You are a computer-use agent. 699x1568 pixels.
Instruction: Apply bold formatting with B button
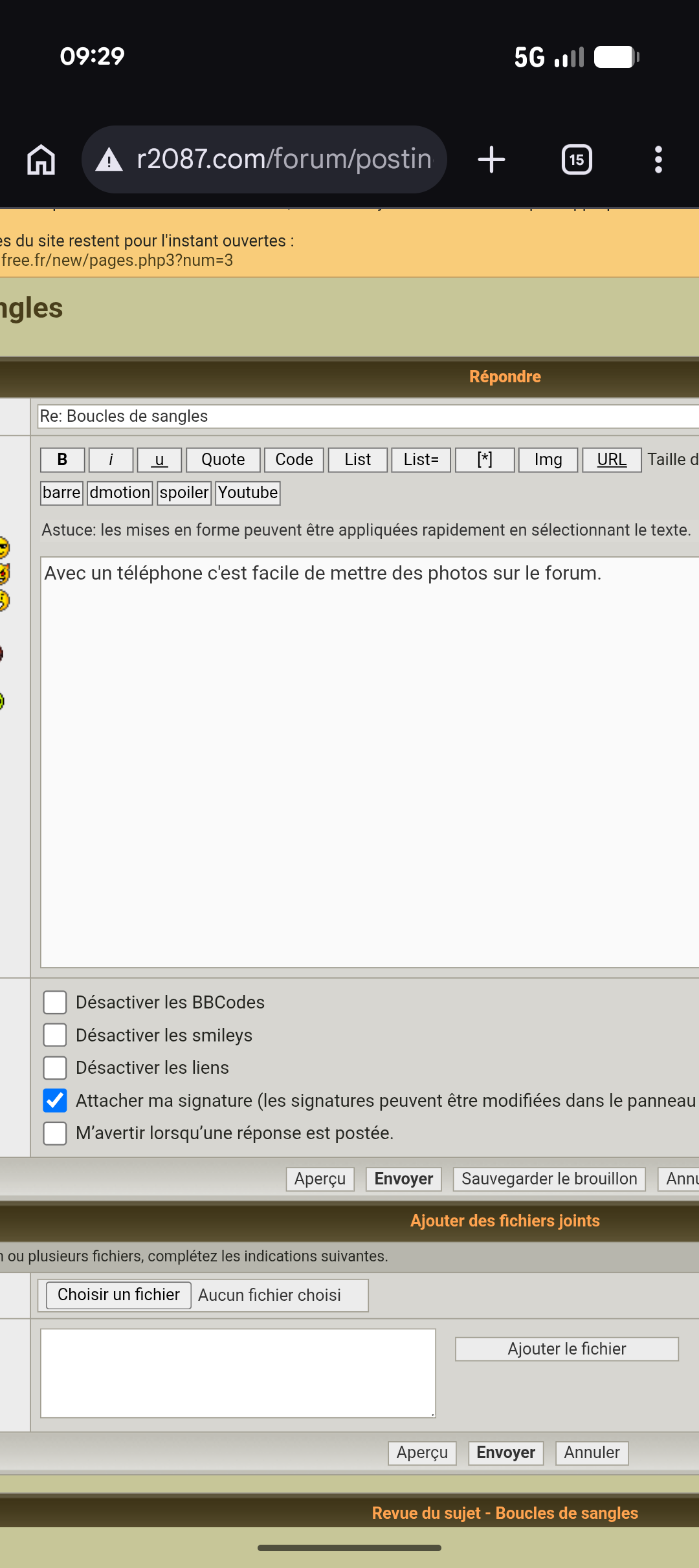tap(62, 460)
